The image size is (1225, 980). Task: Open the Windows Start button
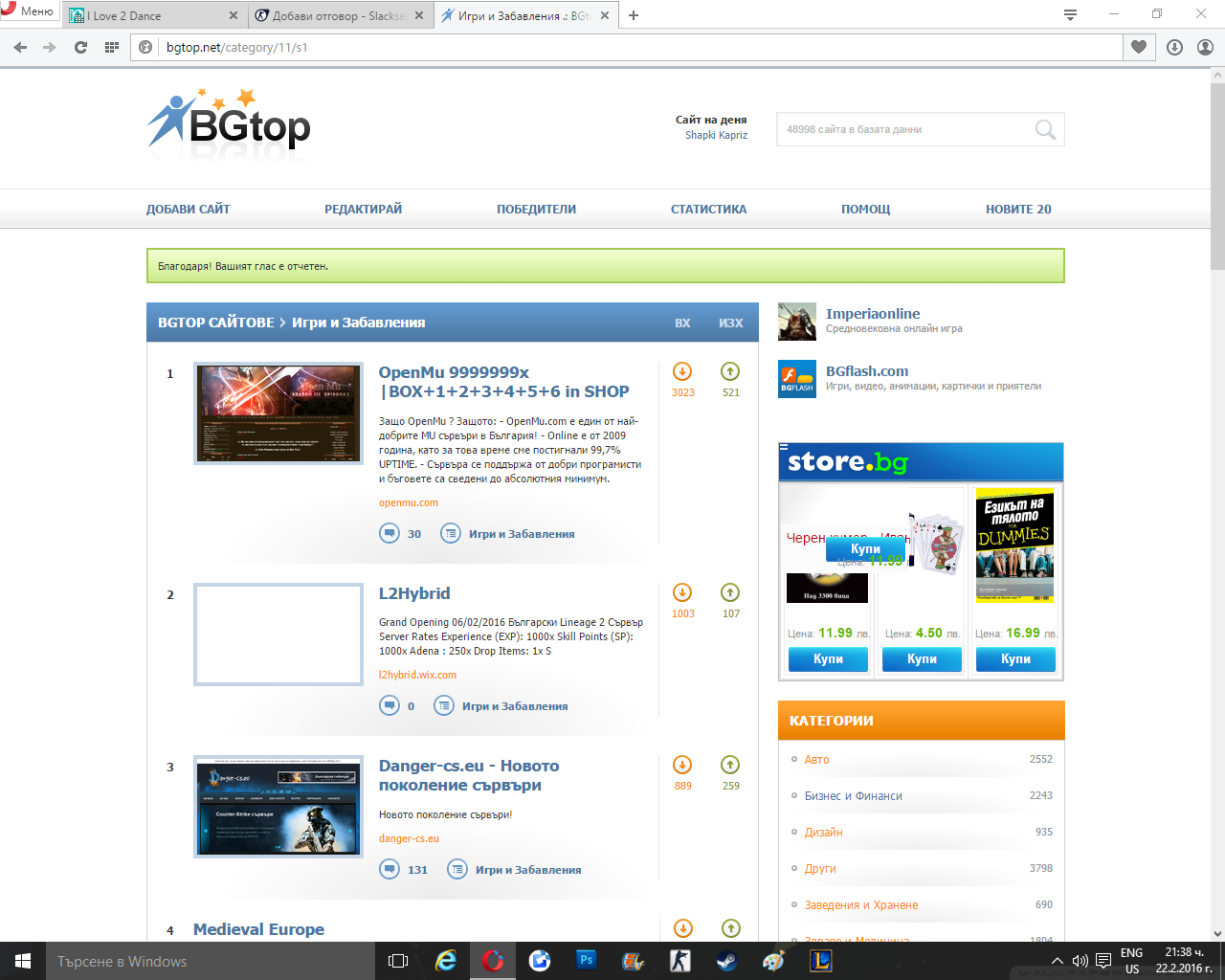(23, 961)
